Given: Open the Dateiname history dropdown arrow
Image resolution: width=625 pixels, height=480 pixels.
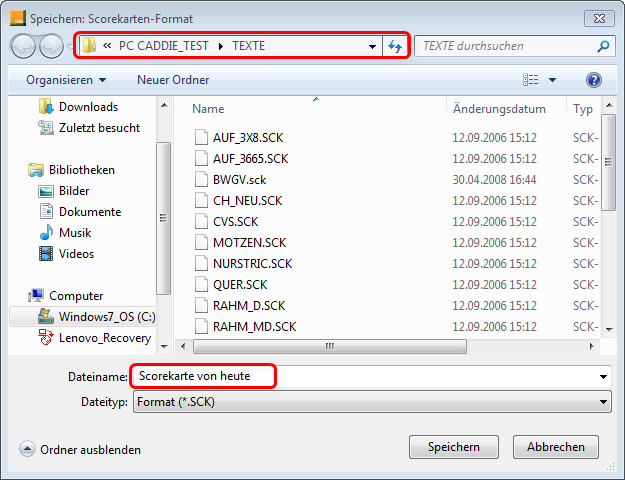Looking at the screenshot, I should click(603, 376).
